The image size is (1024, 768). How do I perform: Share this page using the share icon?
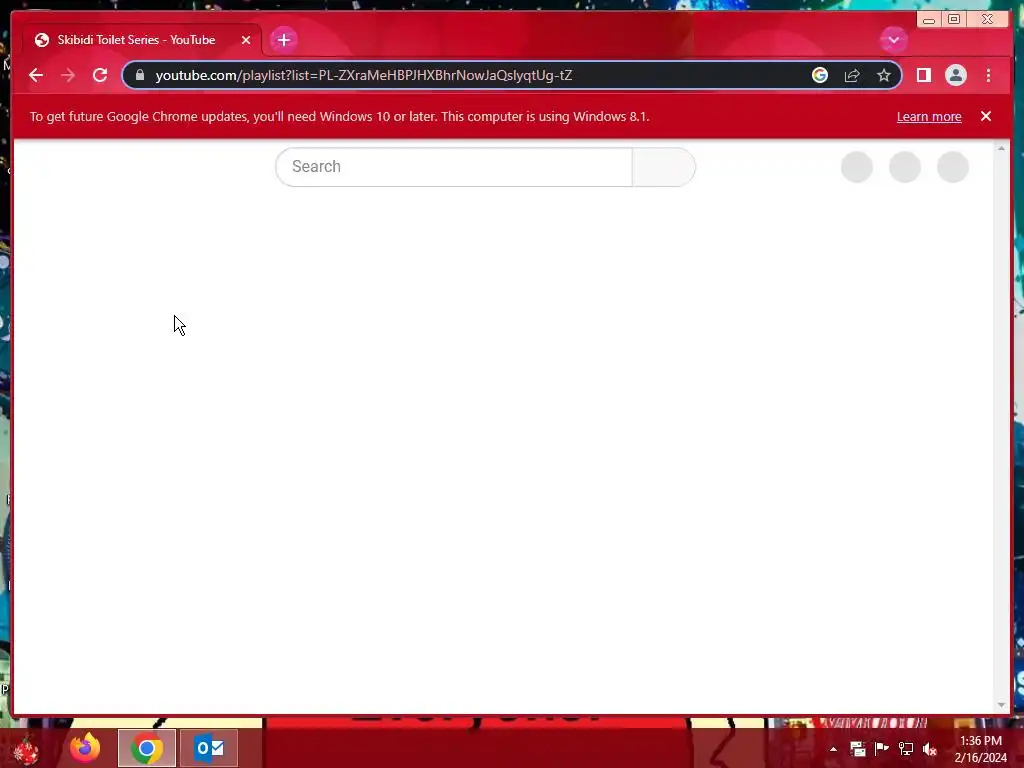click(x=852, y=75)
